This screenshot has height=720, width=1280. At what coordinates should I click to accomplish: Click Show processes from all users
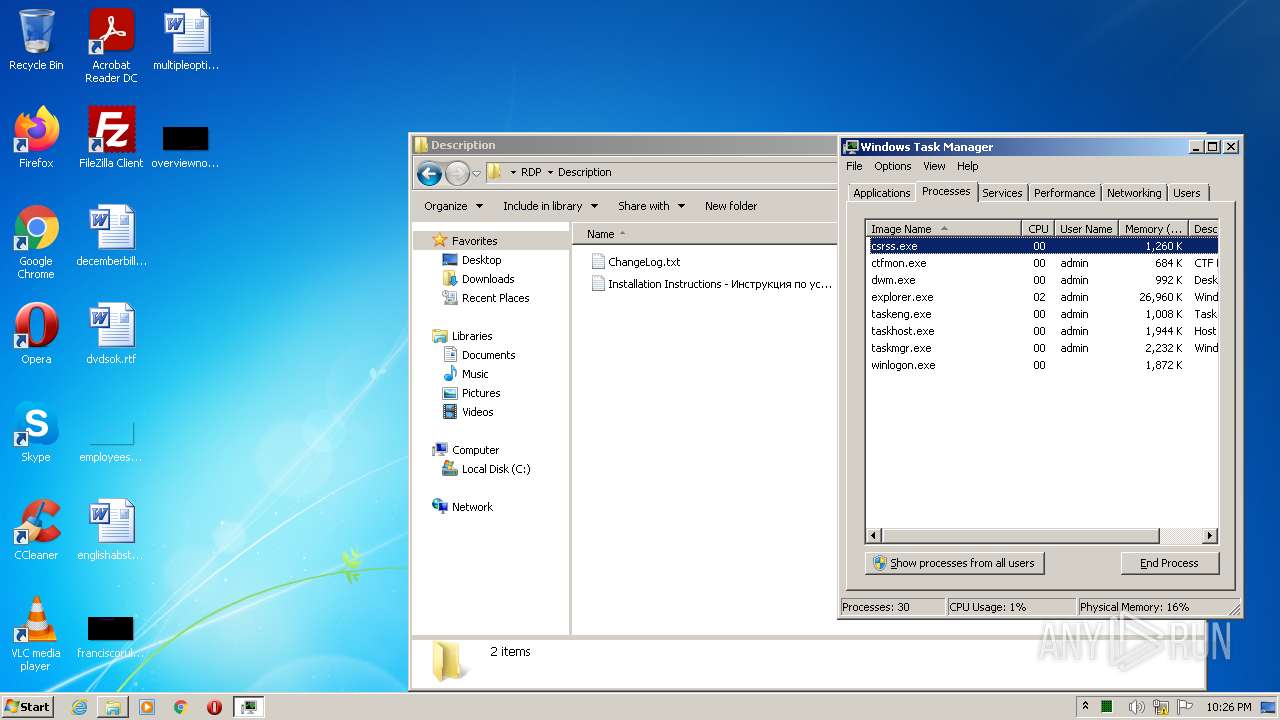[x=954, y=563]
